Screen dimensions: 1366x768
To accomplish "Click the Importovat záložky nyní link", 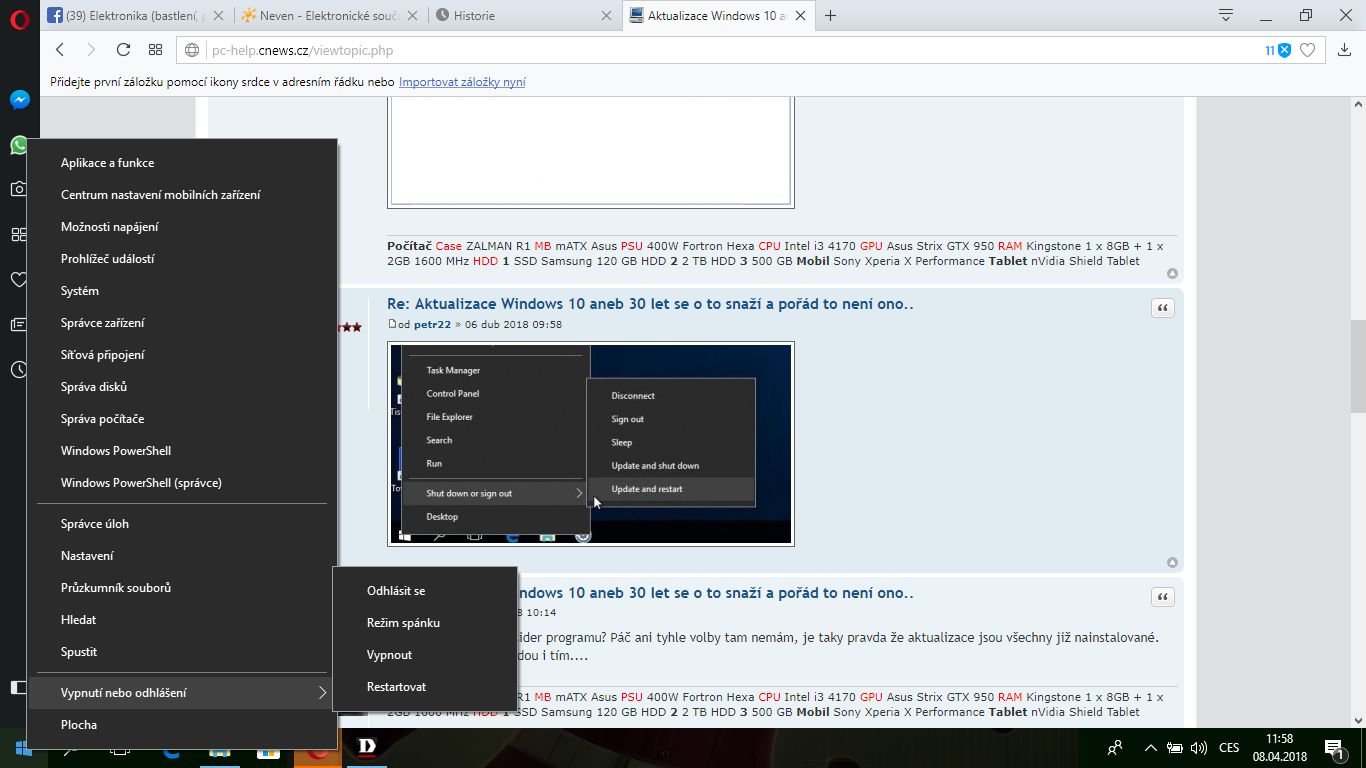I will [462, 82].
